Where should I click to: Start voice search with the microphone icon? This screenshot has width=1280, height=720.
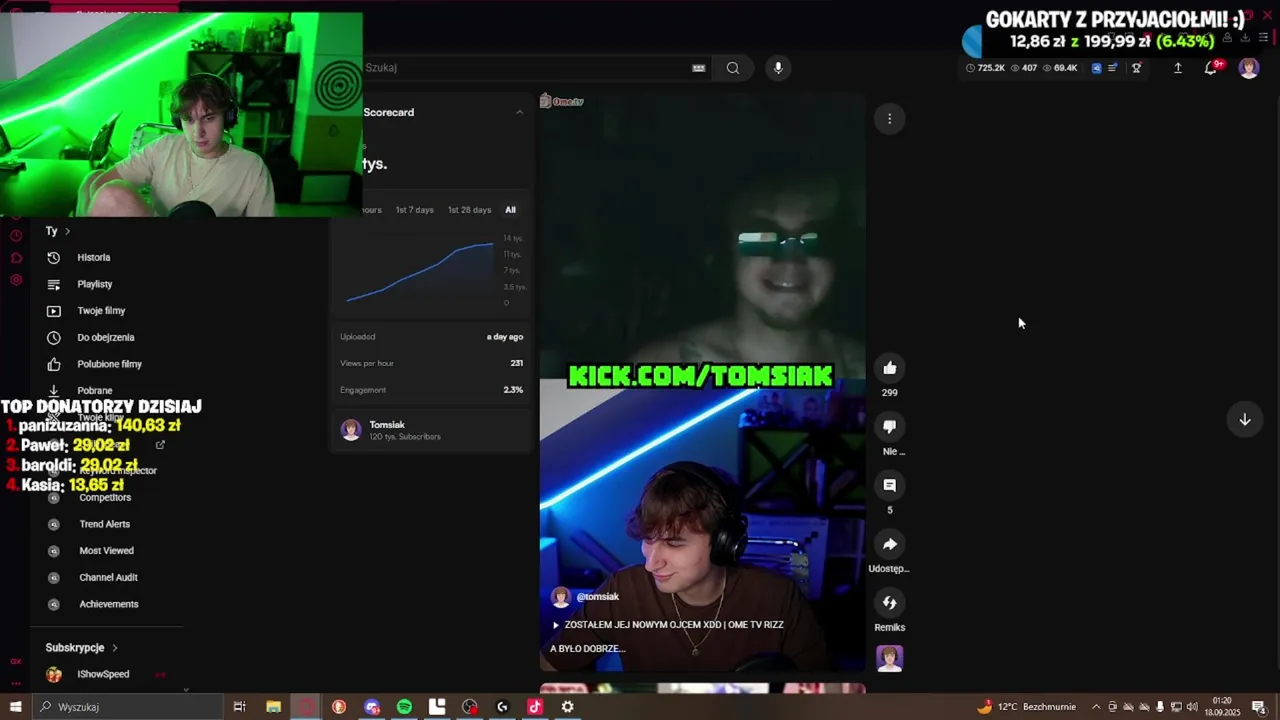pyautogui.click(x=778, y=68)
